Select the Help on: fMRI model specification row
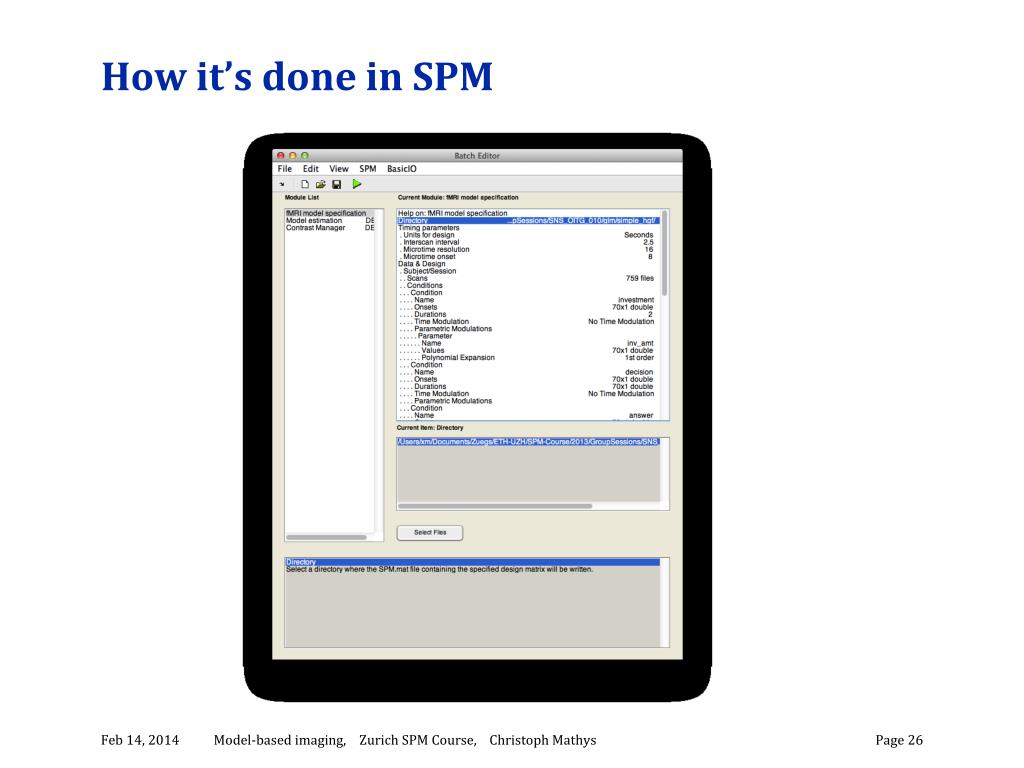The width and height of the screenshot is (1024, 768). pos(528,213)
